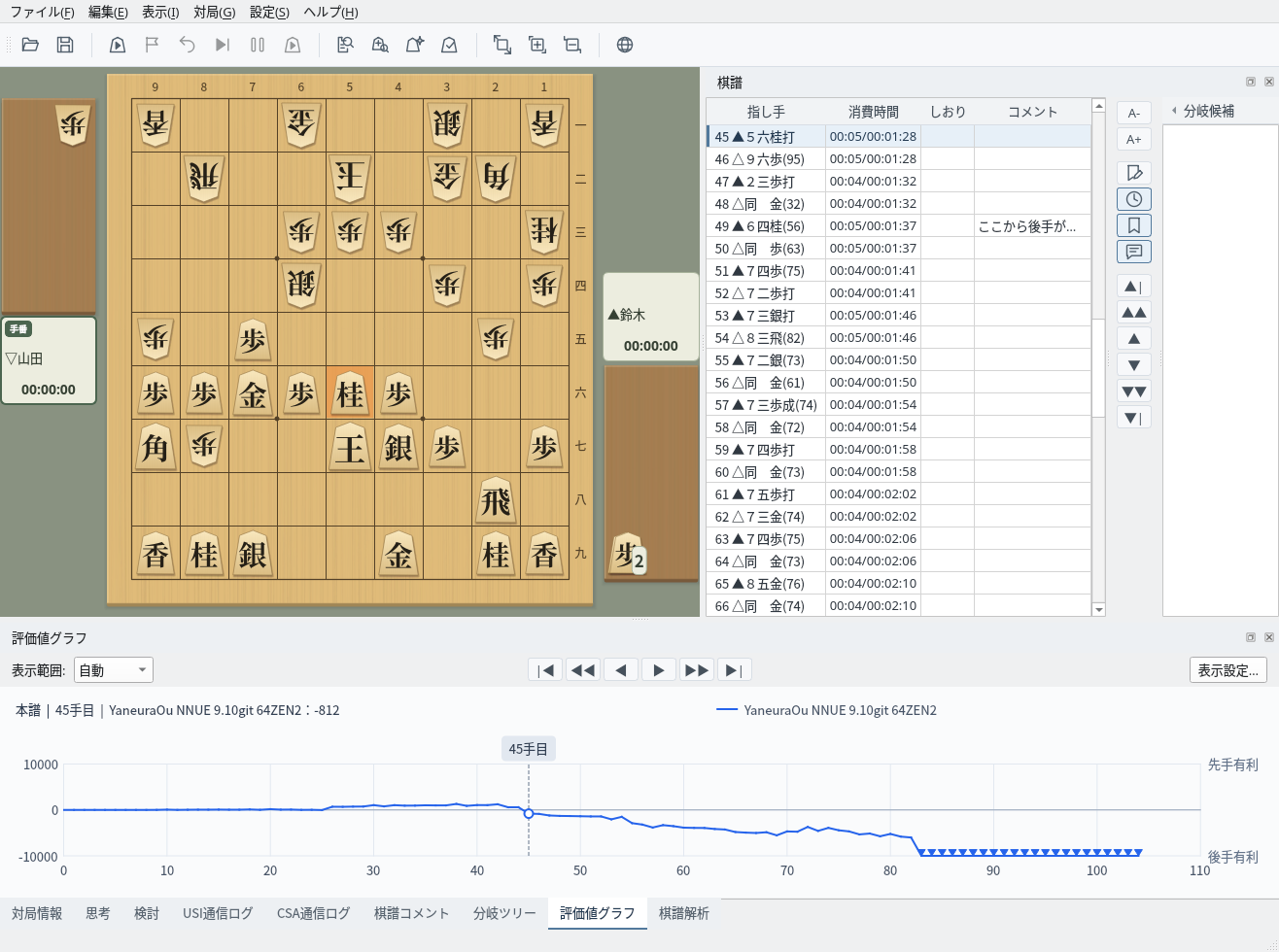Image resolution: width=1279 pixels, height=952 pixels.
Task: Select move 49 ▲６四桂(56) in the kifu list
Action: 899,226
